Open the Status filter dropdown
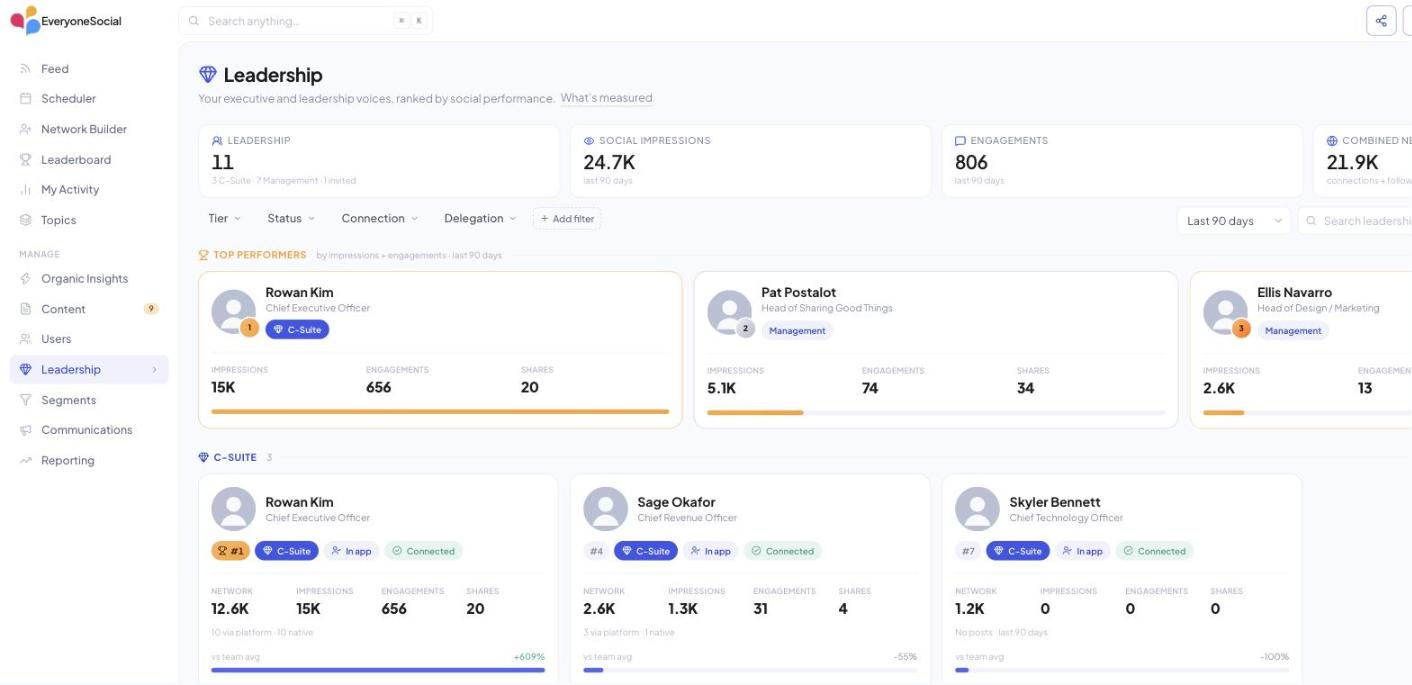Screen dimensions: 1412x685 click(x=291, y=218)
